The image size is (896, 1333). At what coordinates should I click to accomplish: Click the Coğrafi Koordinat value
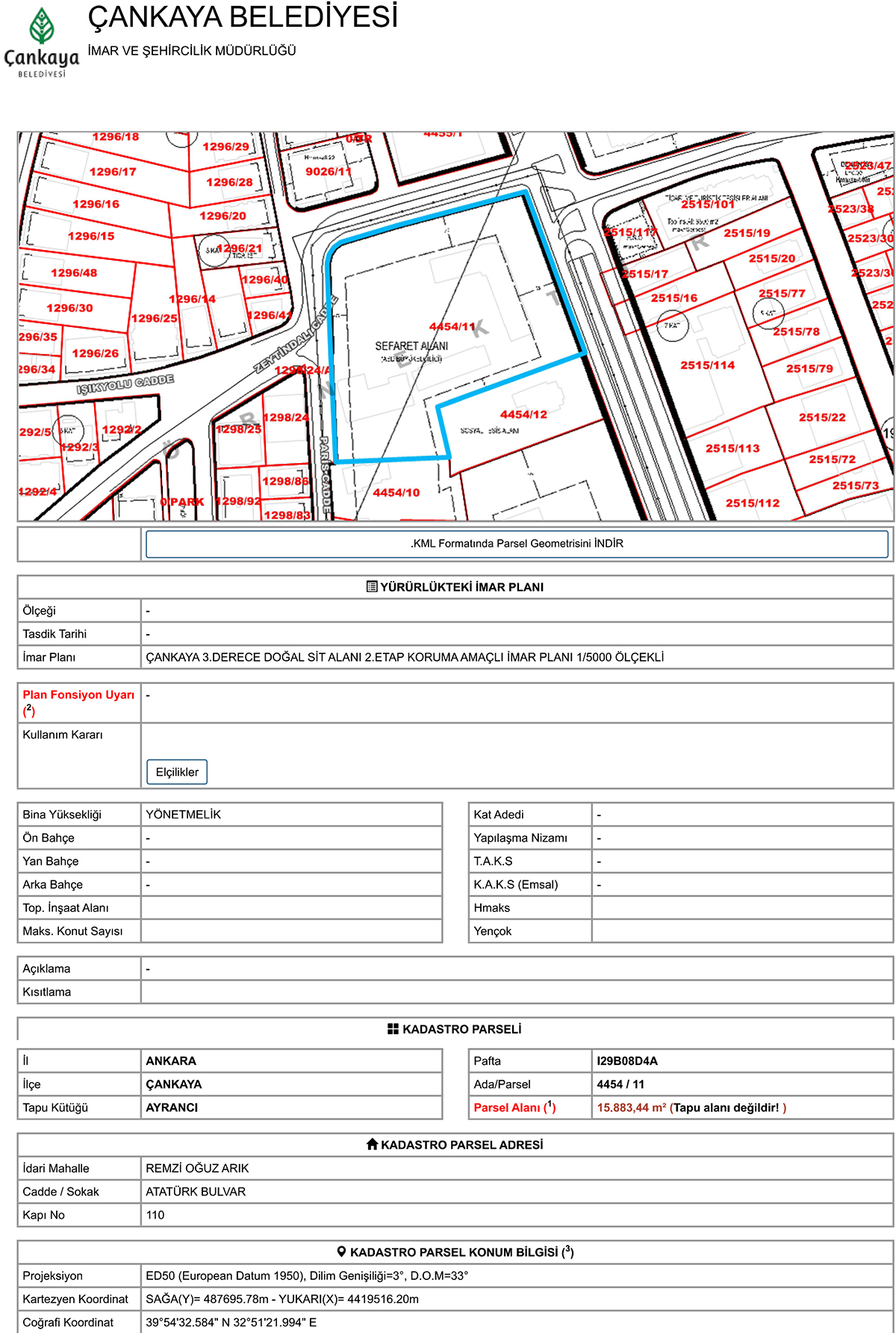[231, 1323]
